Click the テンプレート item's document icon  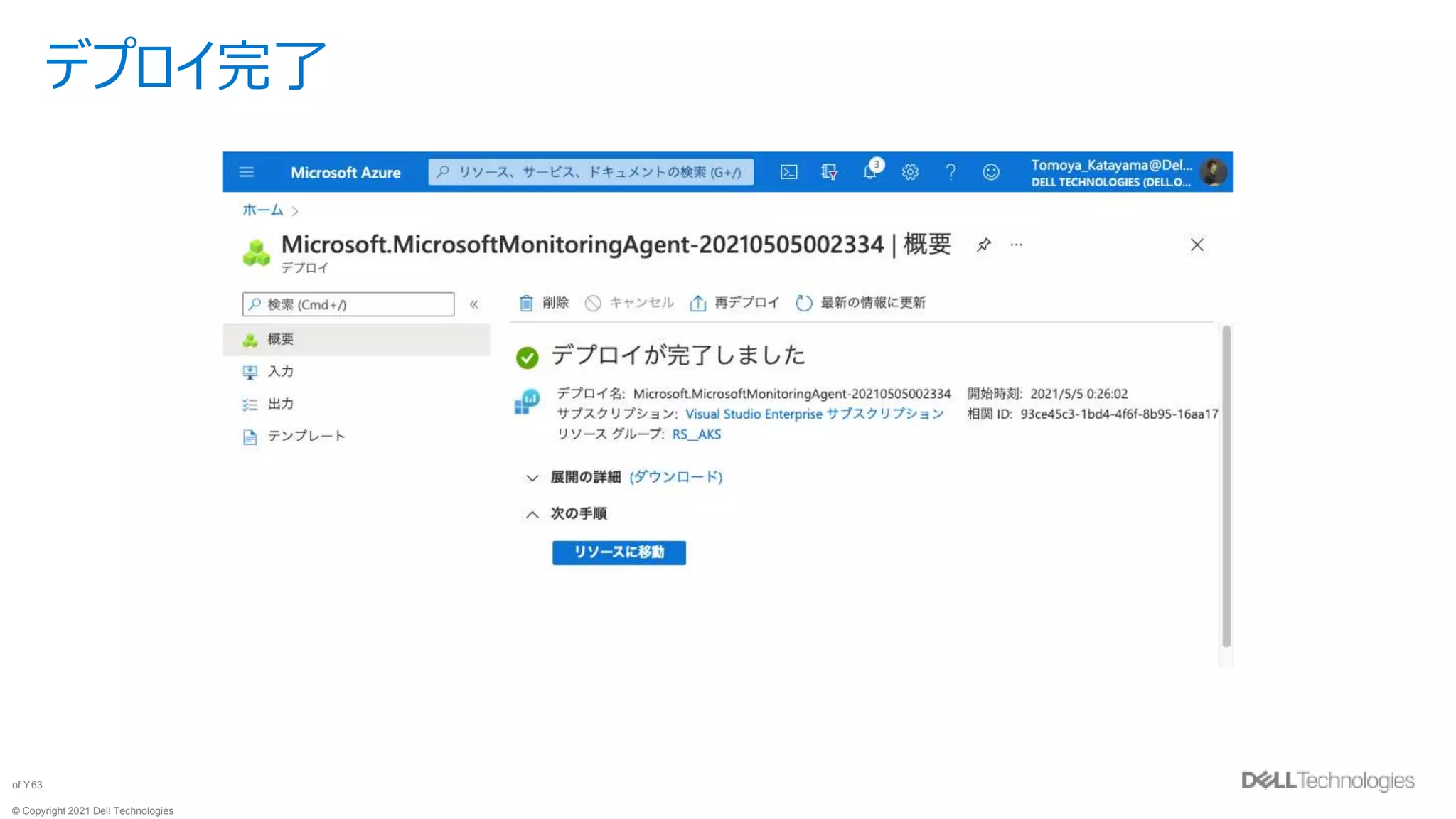click(x=250, y=437)
